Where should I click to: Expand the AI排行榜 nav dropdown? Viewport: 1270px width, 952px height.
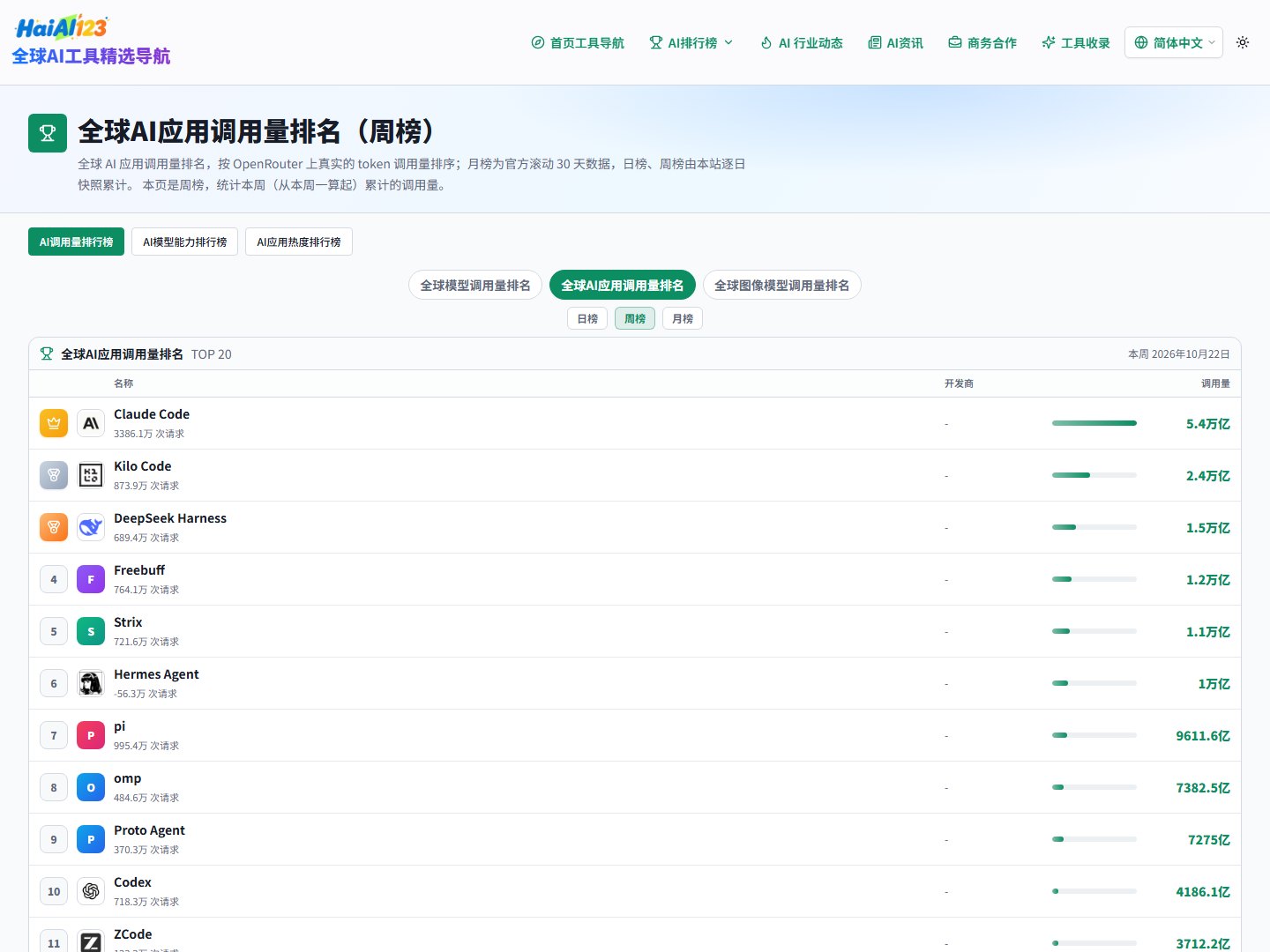click(x=691, y=42)
